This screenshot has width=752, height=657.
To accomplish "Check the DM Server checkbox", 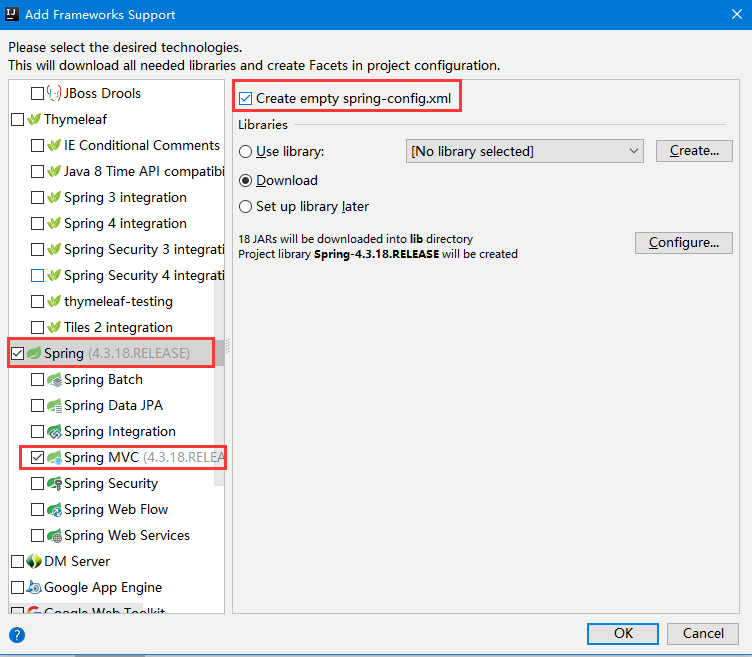I will point(18,561).
